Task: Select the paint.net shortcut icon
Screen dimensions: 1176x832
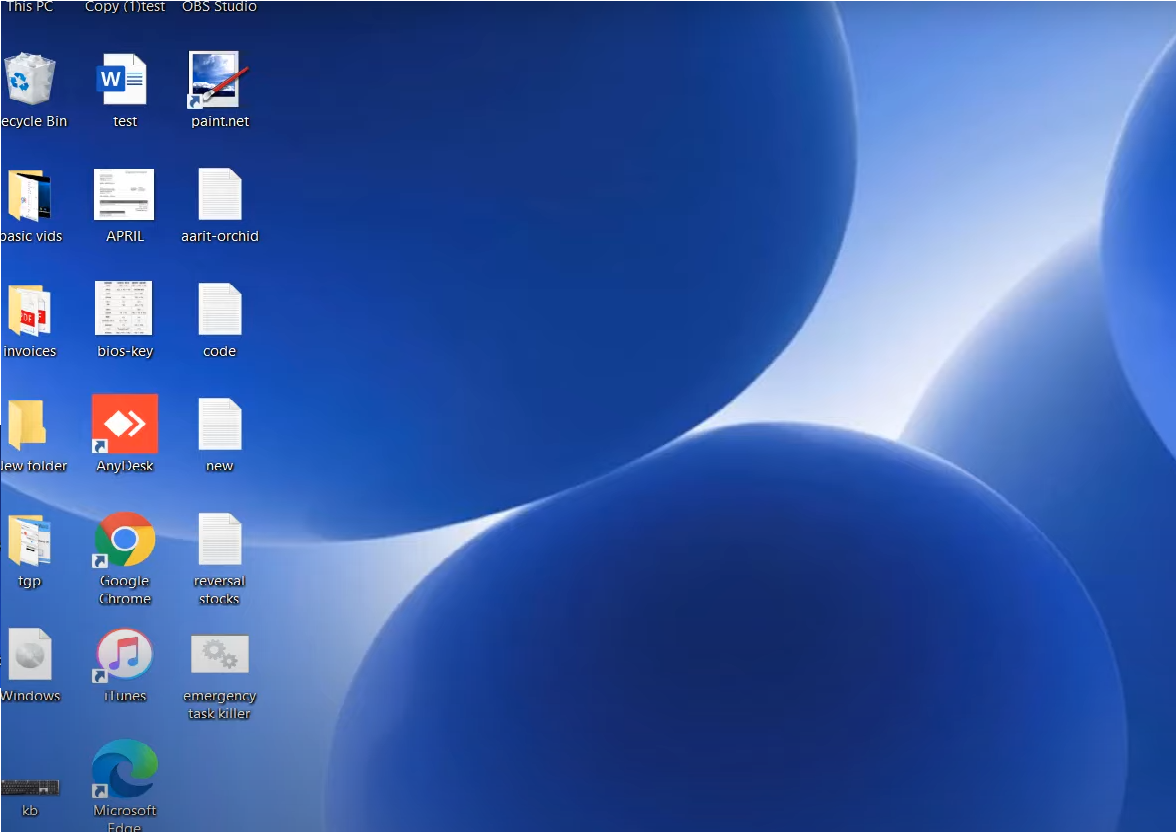Action: coord(218,80)
